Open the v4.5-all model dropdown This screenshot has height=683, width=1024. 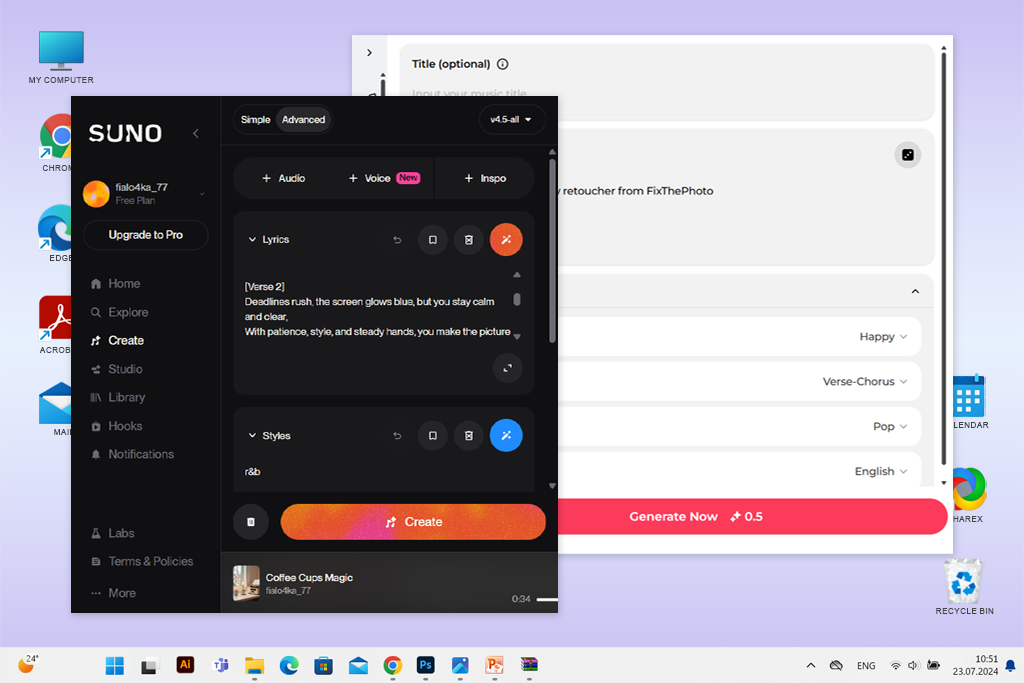click(x=511, y=119)
